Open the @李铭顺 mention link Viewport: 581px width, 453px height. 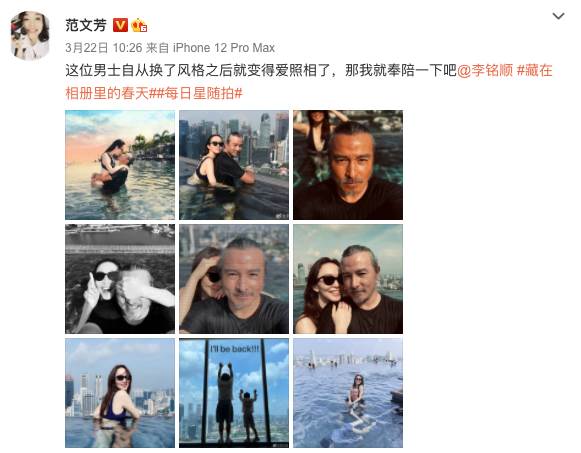click(485, 70)
